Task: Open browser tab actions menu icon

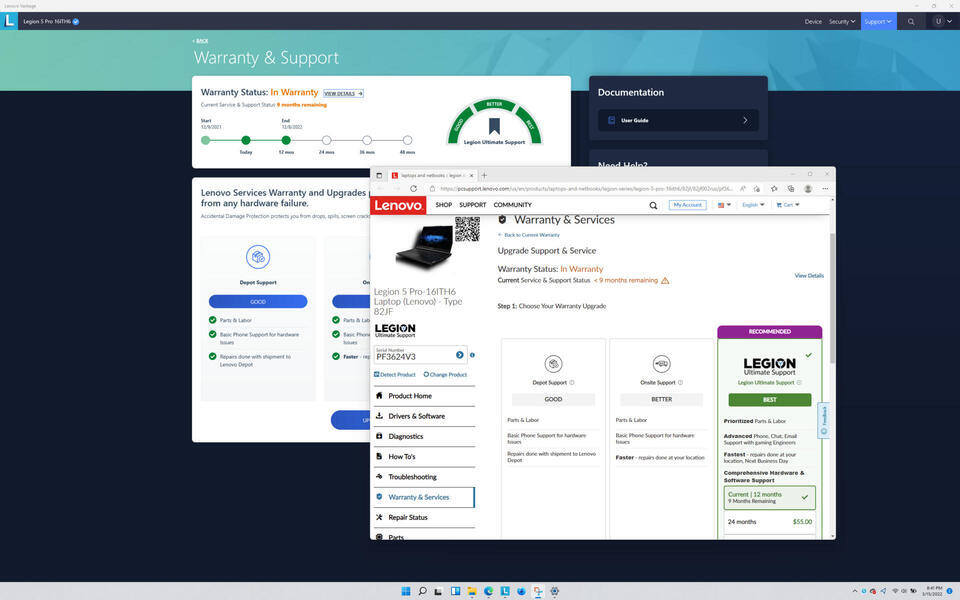Action: (379, 176)
